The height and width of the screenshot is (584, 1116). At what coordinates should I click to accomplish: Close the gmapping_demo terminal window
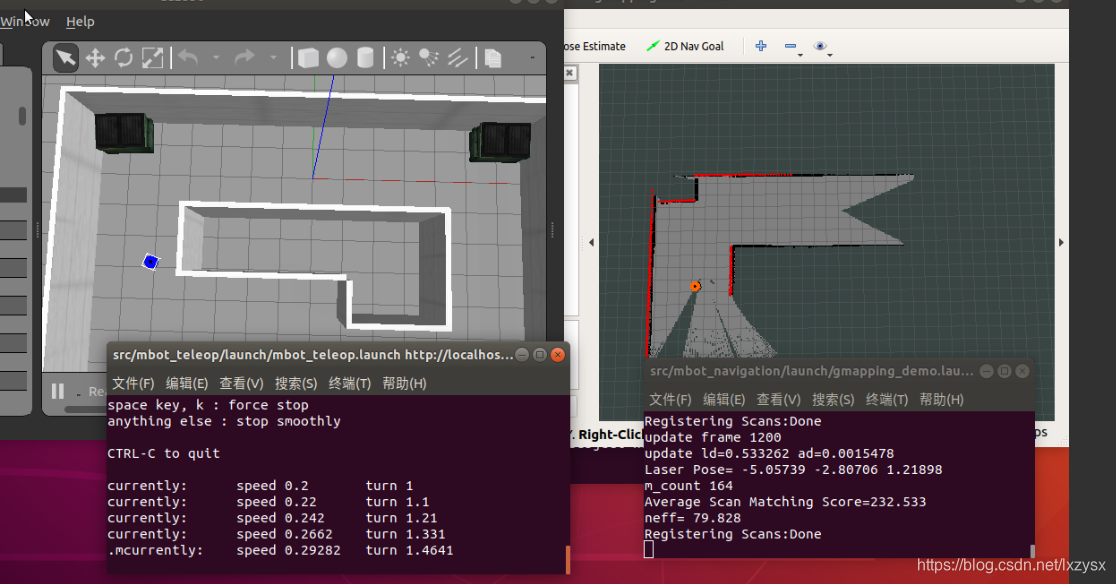[x=1022, y=371]
